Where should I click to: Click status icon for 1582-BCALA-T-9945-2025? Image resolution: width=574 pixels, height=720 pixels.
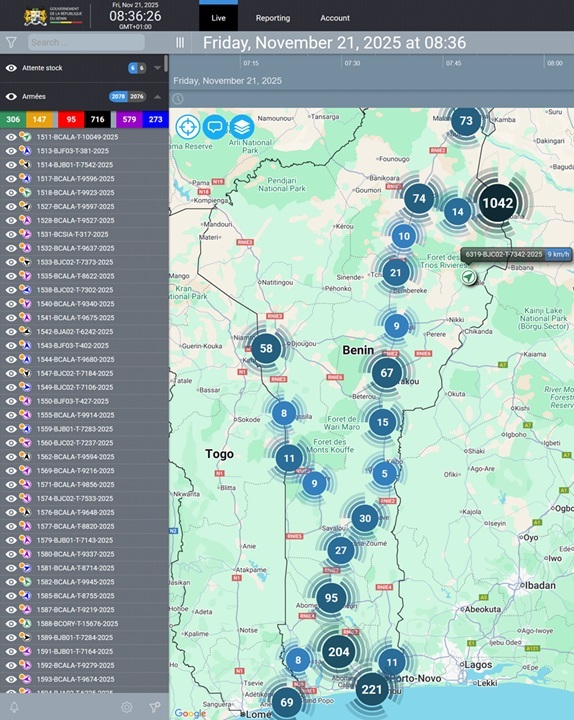pos(25,582)
